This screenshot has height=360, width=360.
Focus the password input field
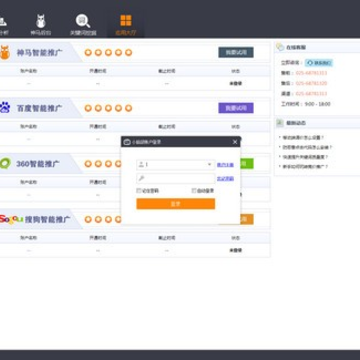176,178
